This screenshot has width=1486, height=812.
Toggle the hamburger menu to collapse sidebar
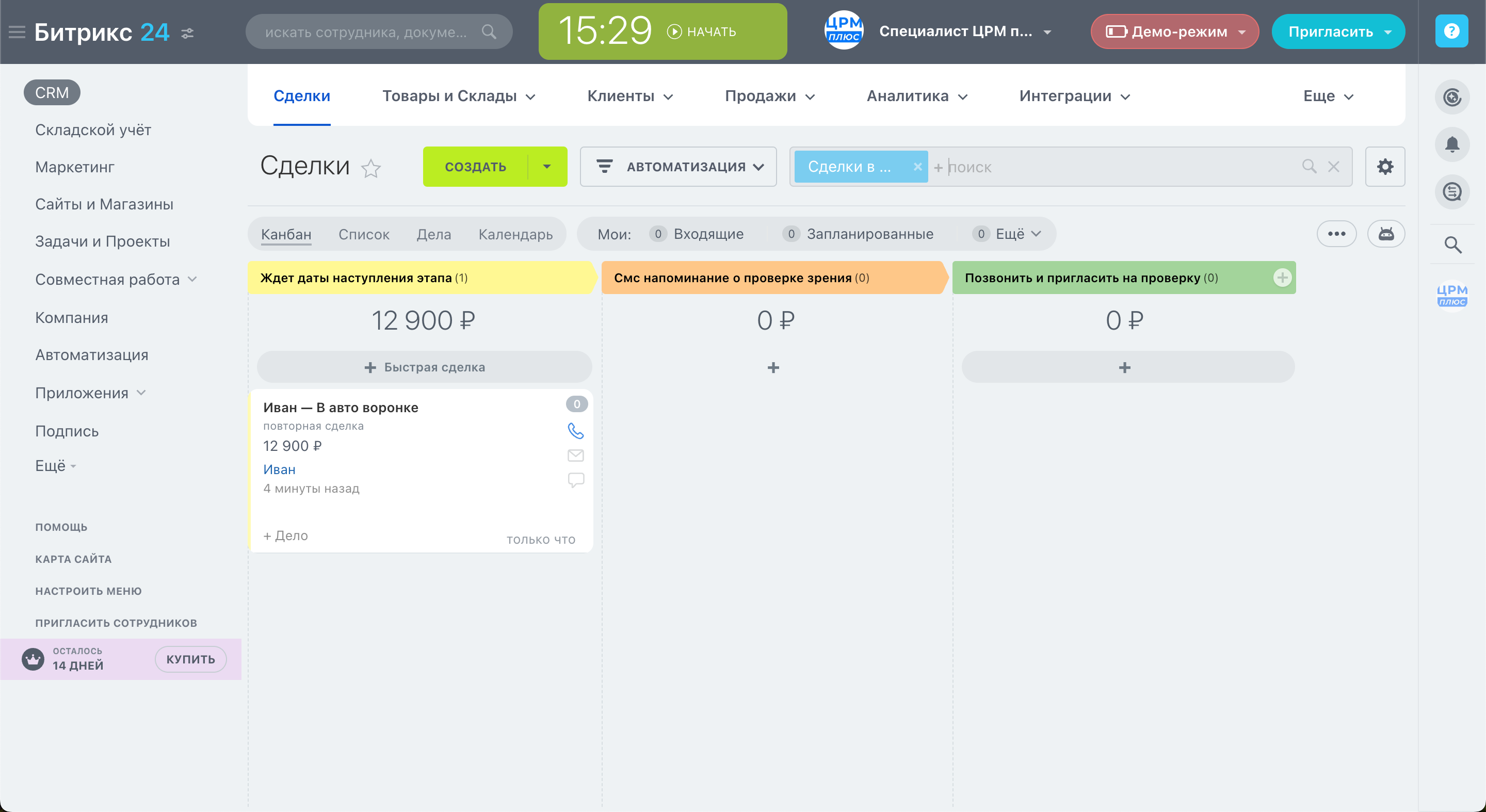17,31
